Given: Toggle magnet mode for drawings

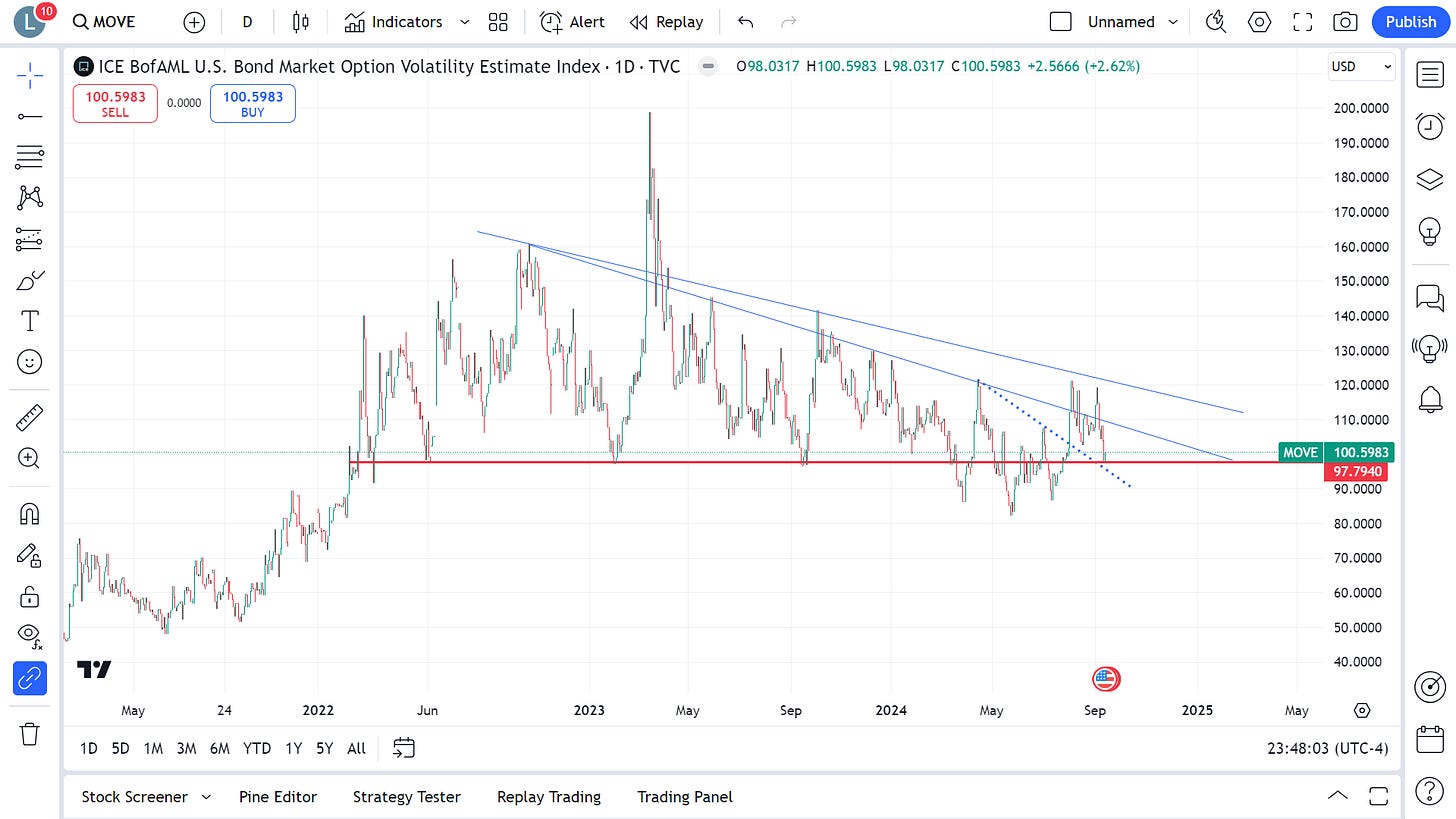Looking at the screenshot, I should (30, 514).
